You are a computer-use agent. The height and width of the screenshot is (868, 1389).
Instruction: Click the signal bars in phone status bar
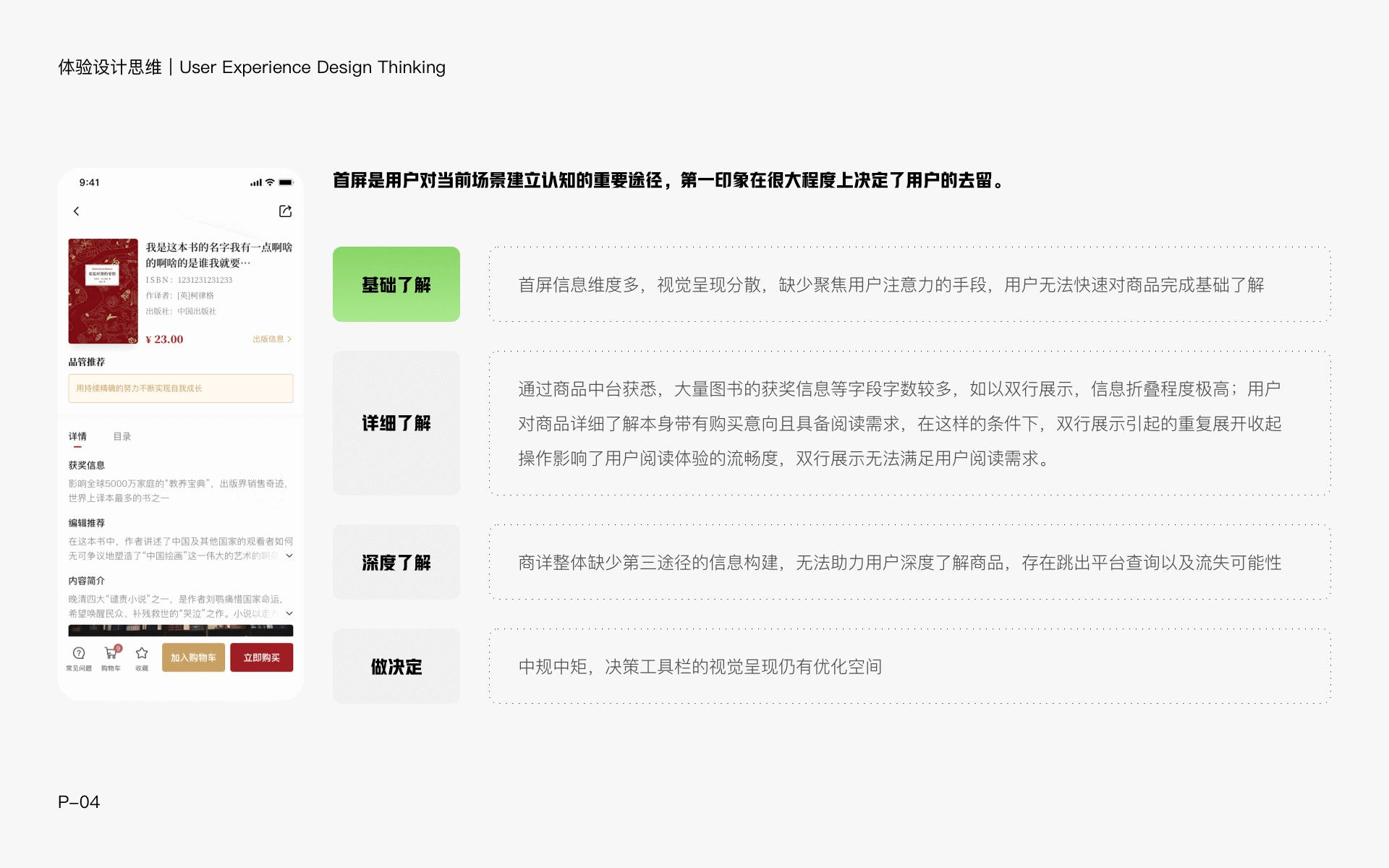tap(256, 183)
